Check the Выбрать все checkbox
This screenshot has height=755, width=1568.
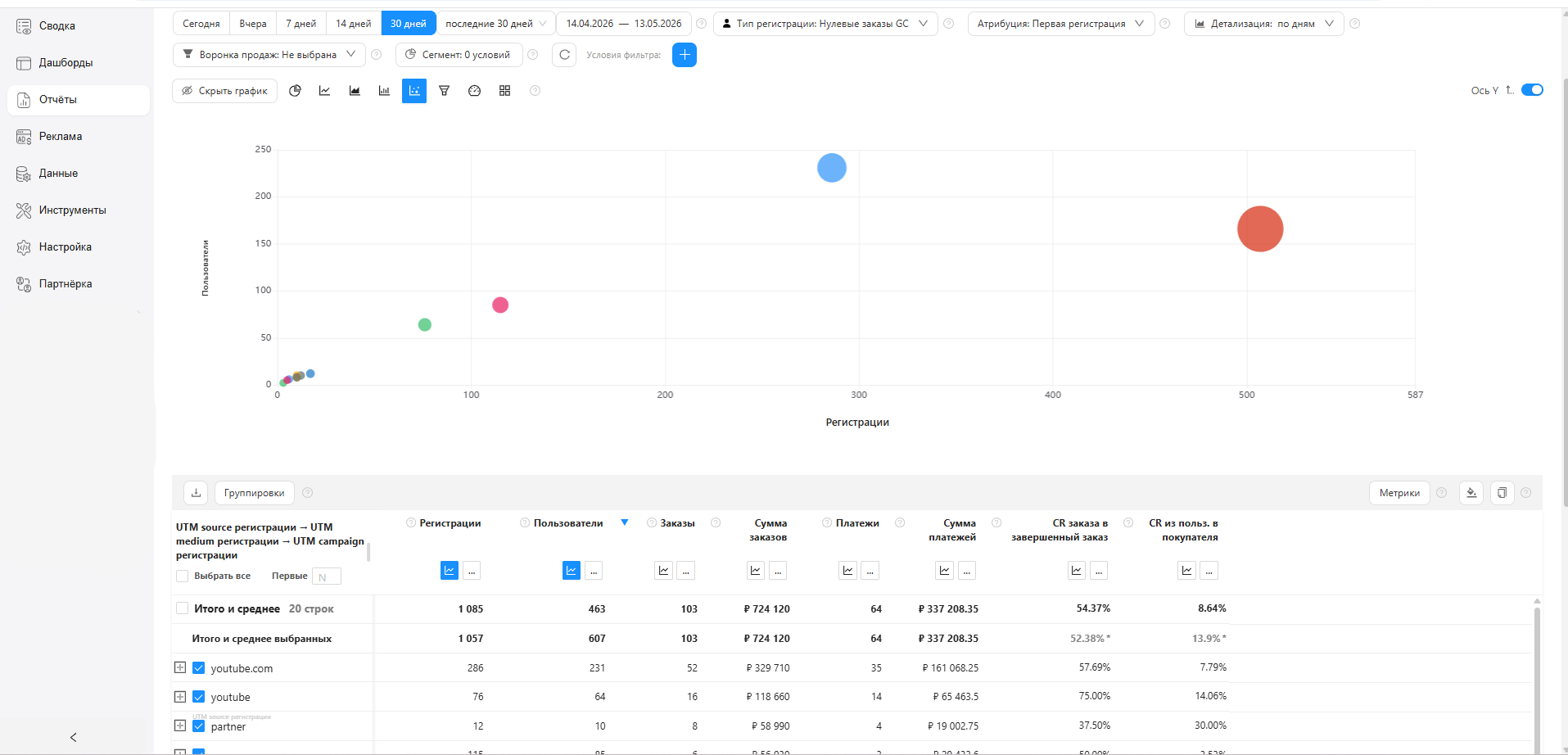click(183, 576)
